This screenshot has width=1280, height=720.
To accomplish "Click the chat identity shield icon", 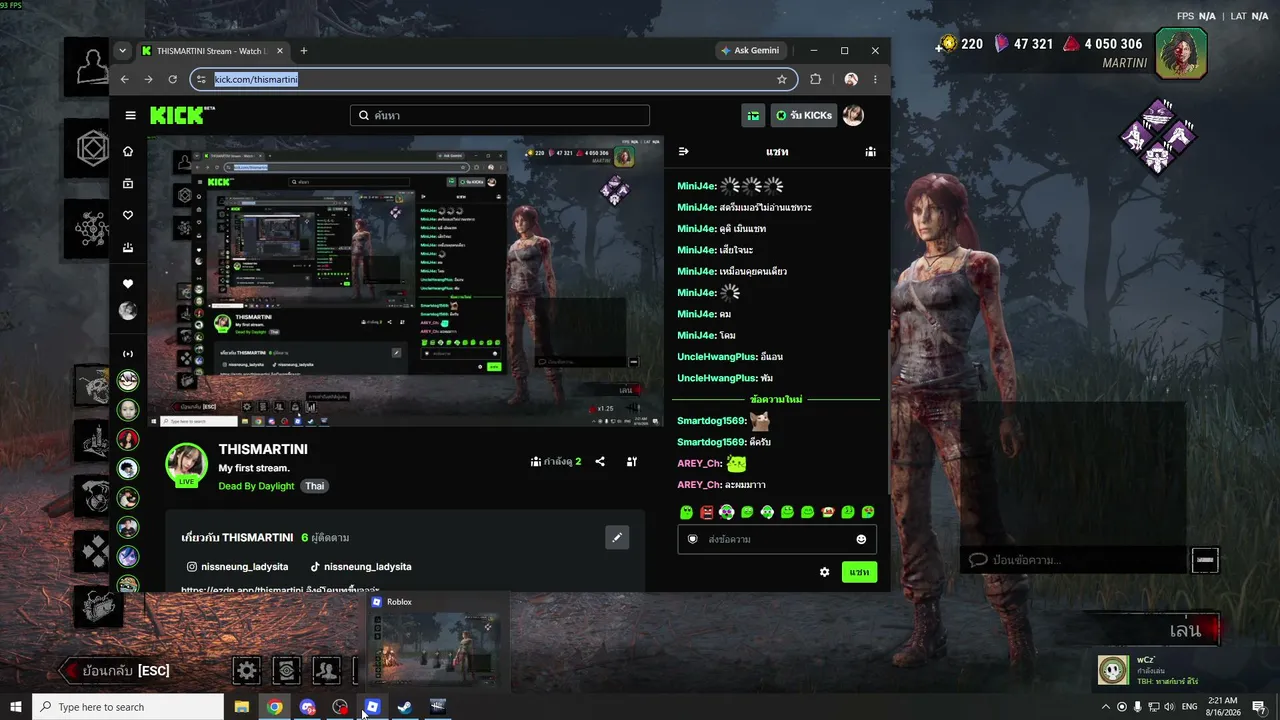I will pyautogui.click(x=692, y=539).
